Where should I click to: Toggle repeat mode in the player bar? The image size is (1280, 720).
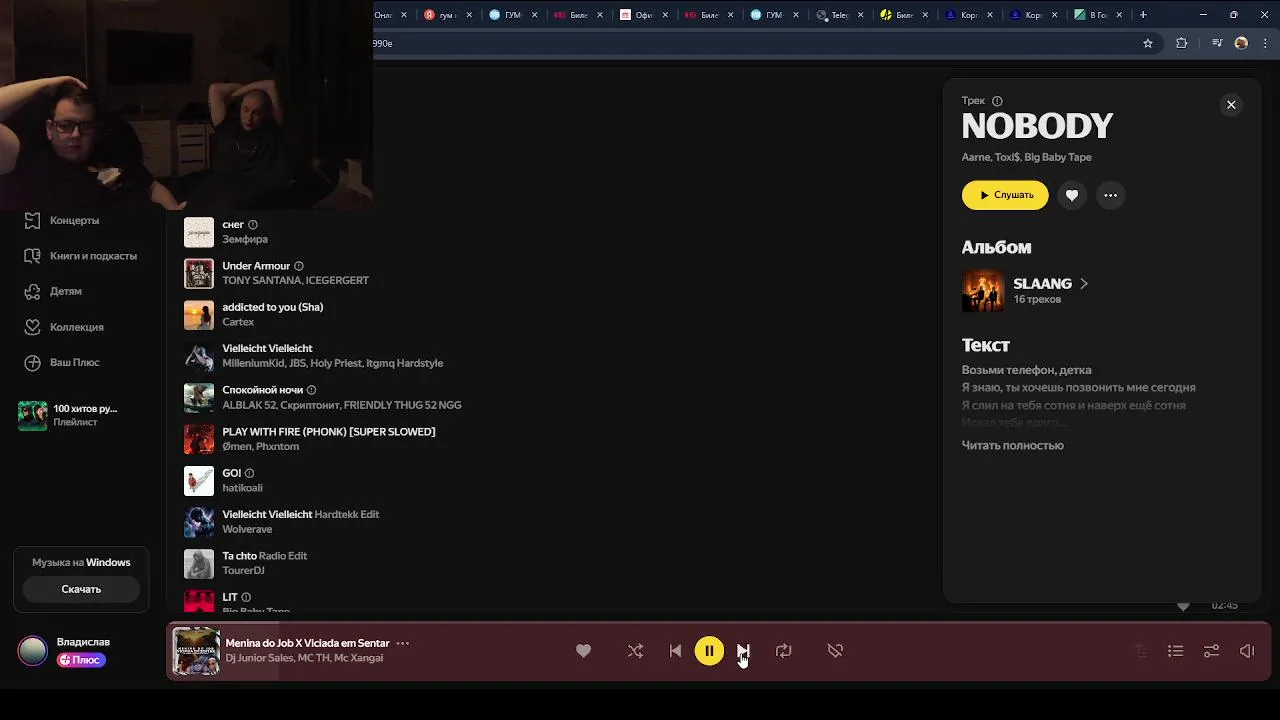click(x=784, y=651)
